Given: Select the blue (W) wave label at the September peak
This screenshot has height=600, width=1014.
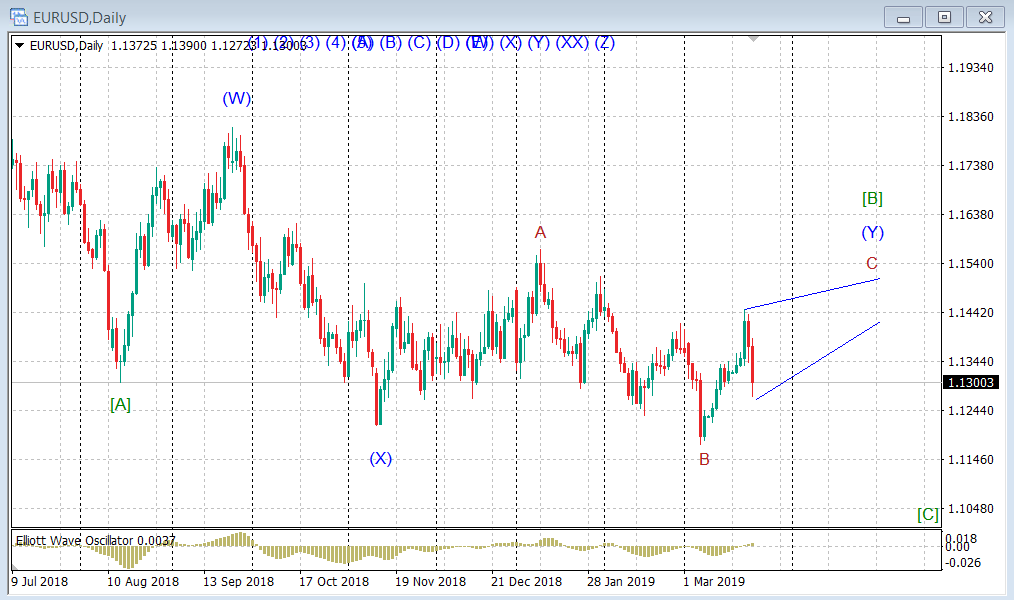Looking at the screenshot, I should tap(236, 98).
